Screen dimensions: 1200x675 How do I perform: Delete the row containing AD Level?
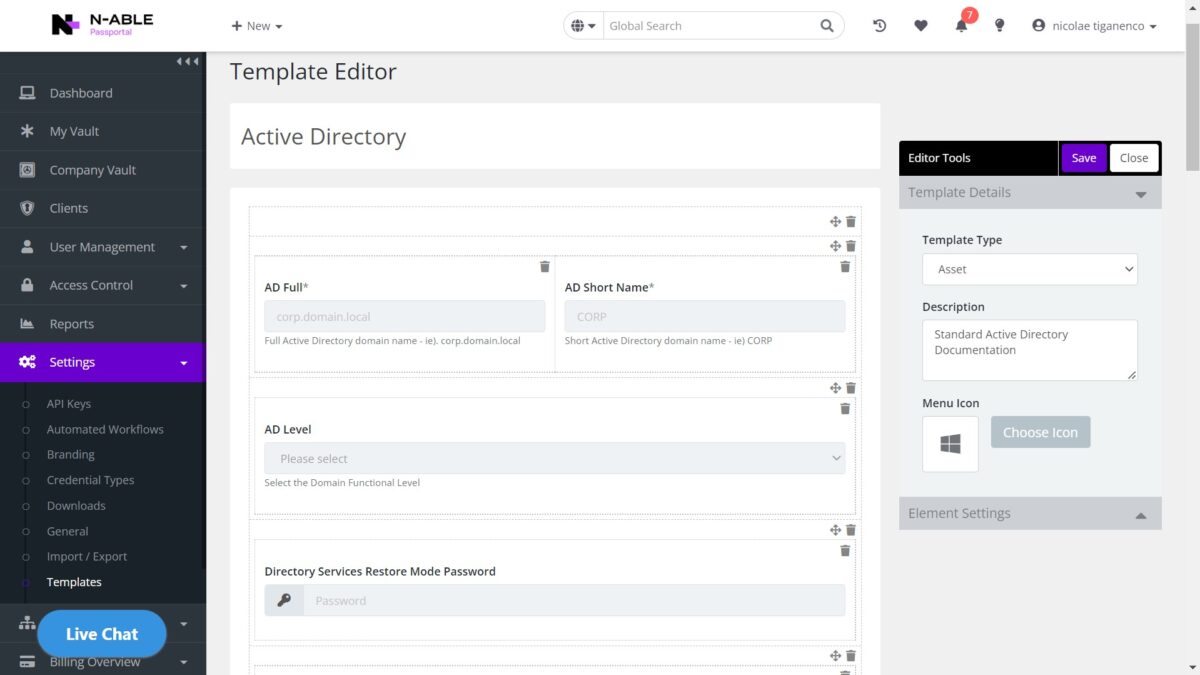851,388
